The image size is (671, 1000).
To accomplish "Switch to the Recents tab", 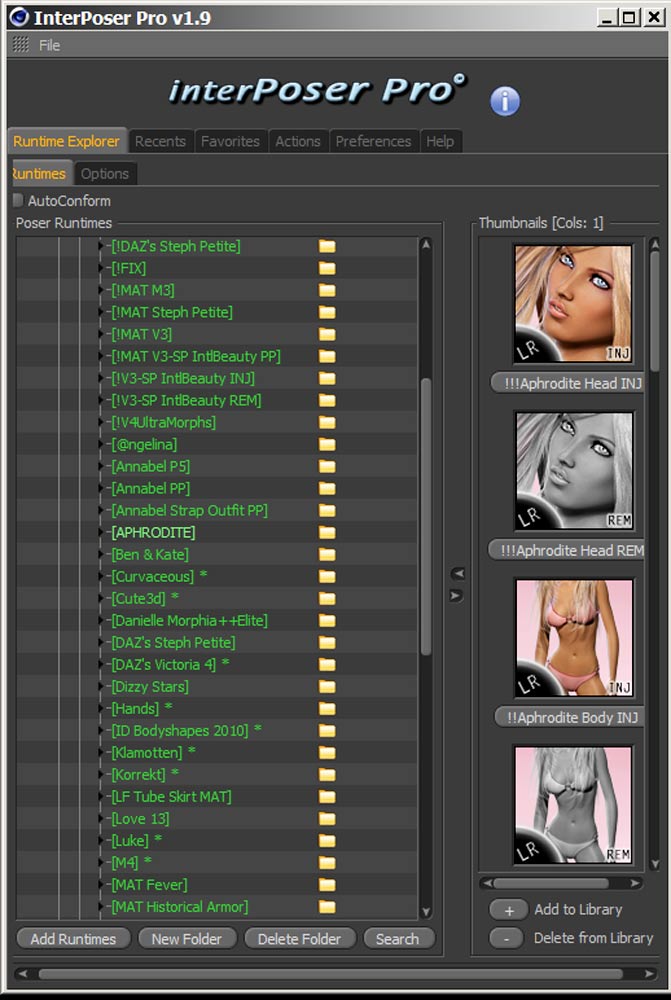I will [x=160, y=141].
